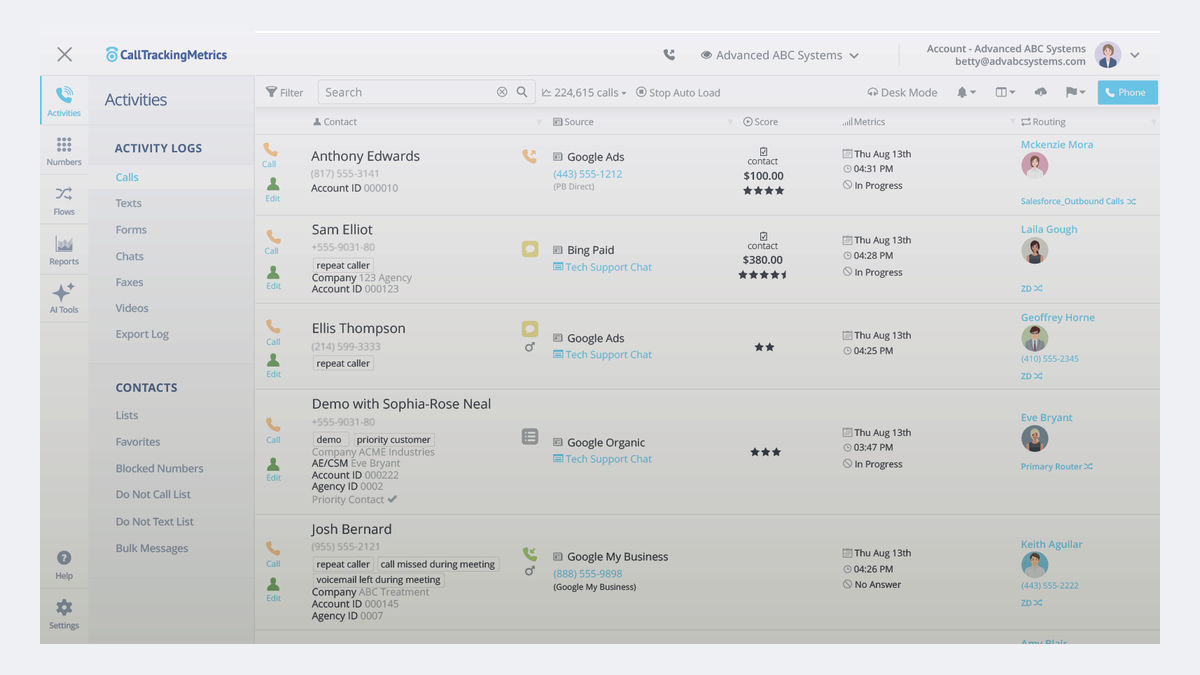Click the cloud download icon
This screenshot has height=675, width=1200.
coord(1040,92)
